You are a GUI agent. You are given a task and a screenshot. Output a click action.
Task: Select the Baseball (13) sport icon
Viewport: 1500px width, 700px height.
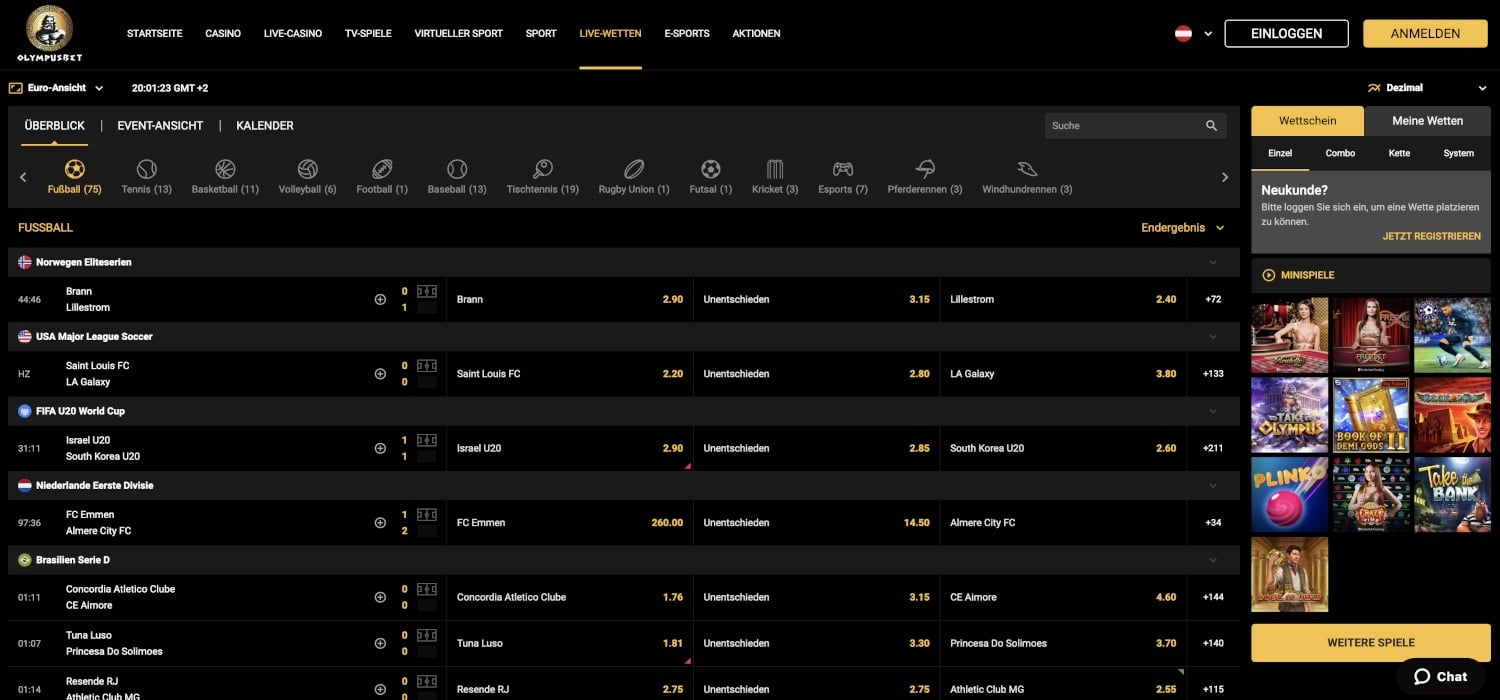[457, 169]
